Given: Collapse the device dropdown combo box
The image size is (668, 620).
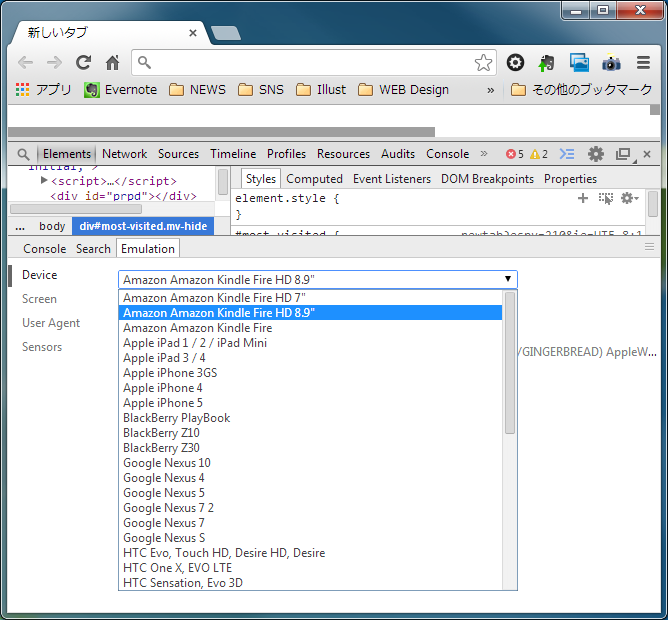Looking at the screenshot, I should click(x=318, y=280).
